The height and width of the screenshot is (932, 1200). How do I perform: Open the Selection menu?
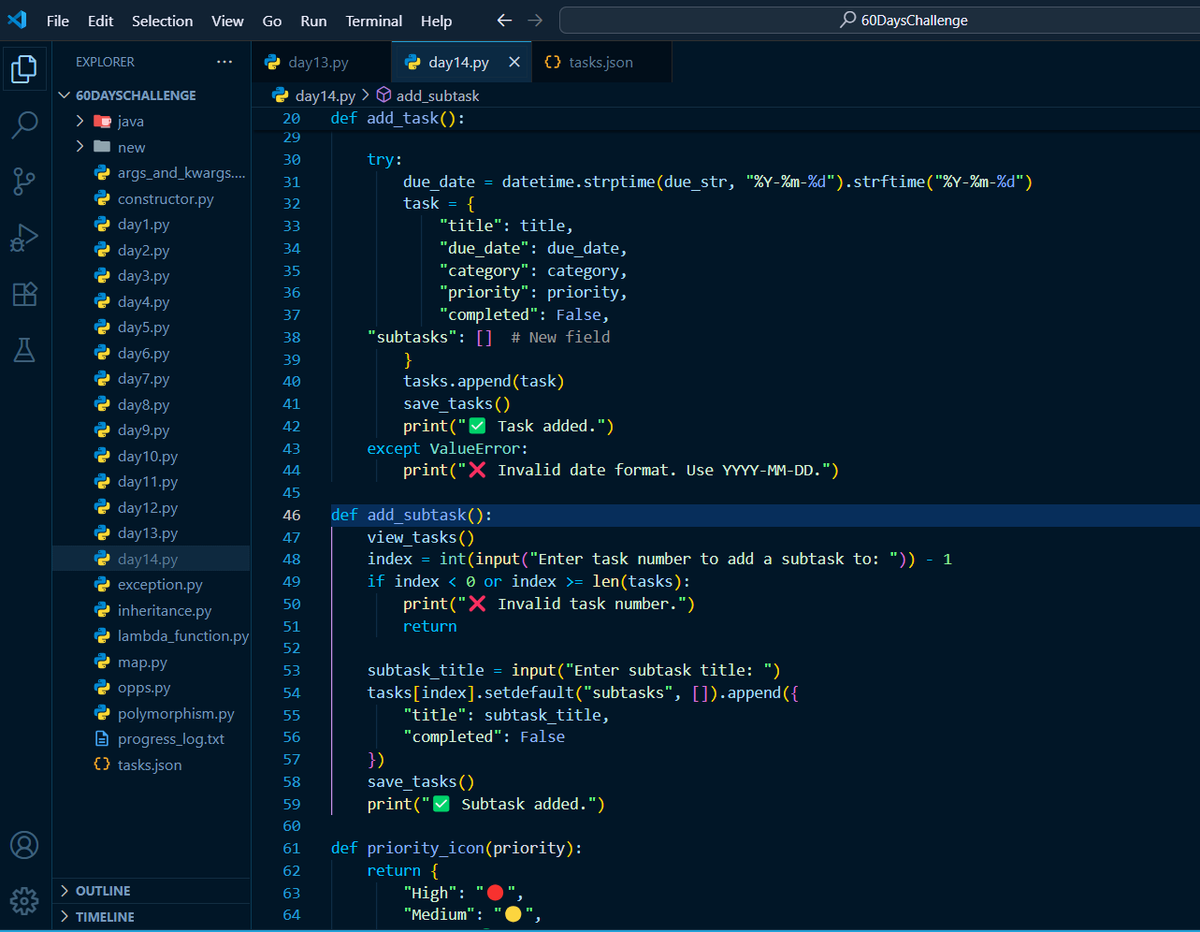coord(162,20)
